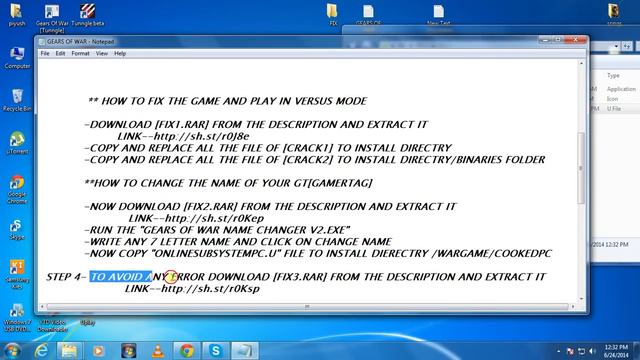The width and height of the screenshot is (640, 360).
Task: Click the Notepad horizontal scrollbar thumb
Action: pyautogui.click(x=307, y=306)
